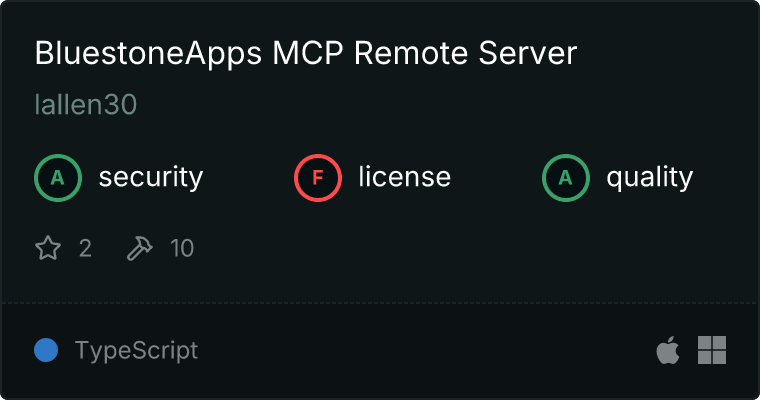Click the blue TypeScript language dot
The width and height of the screenshot is (760, 400).
[x=46, y=350]
